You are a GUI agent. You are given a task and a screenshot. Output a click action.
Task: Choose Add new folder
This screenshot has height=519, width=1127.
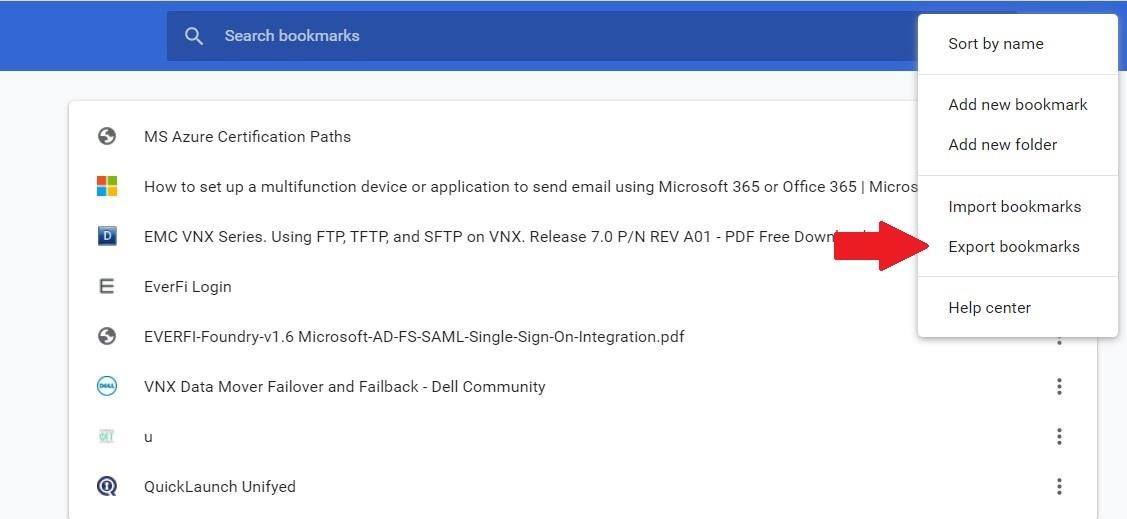pos(1002,145)
